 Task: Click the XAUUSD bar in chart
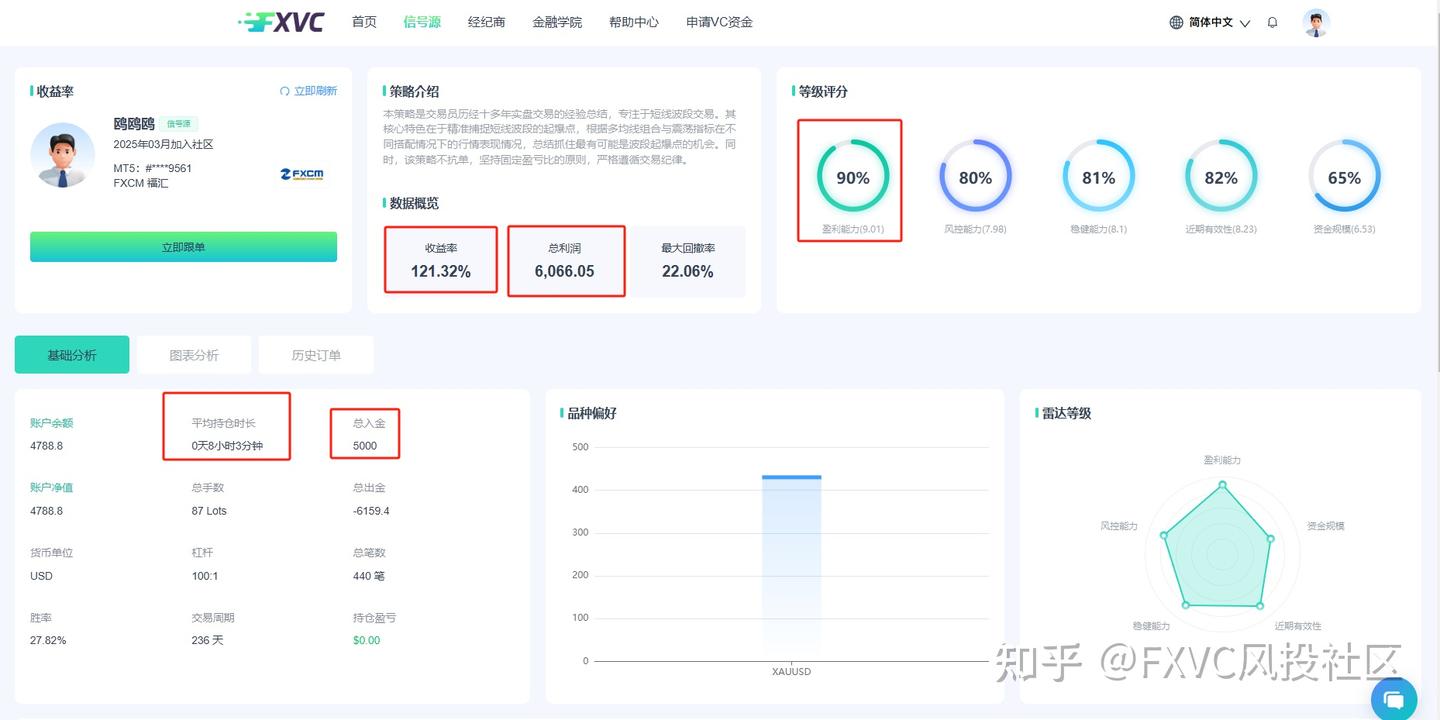[x=791, y=567]
